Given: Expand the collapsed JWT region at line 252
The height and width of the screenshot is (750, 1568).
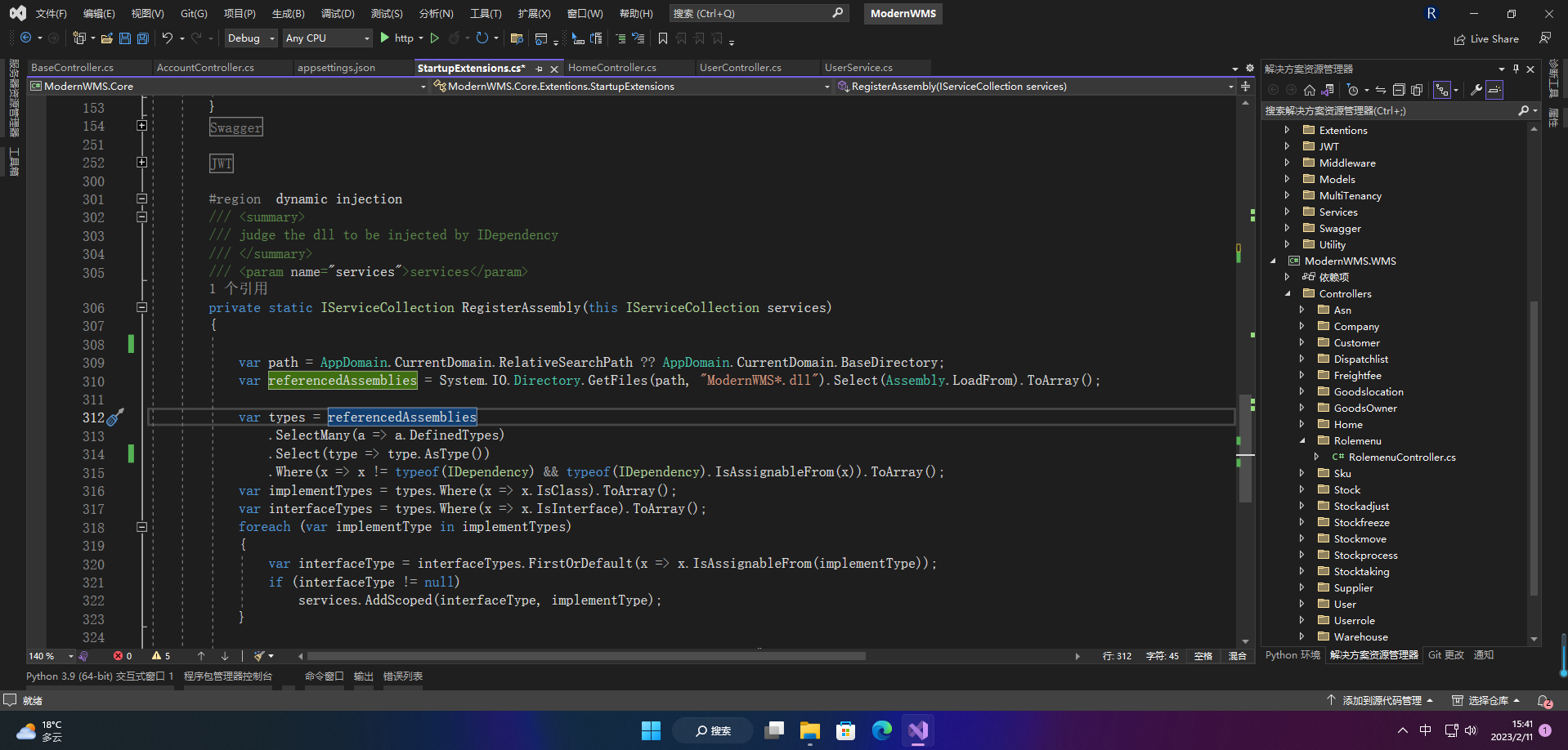Looking at the screenshot, I should point(141,163).
